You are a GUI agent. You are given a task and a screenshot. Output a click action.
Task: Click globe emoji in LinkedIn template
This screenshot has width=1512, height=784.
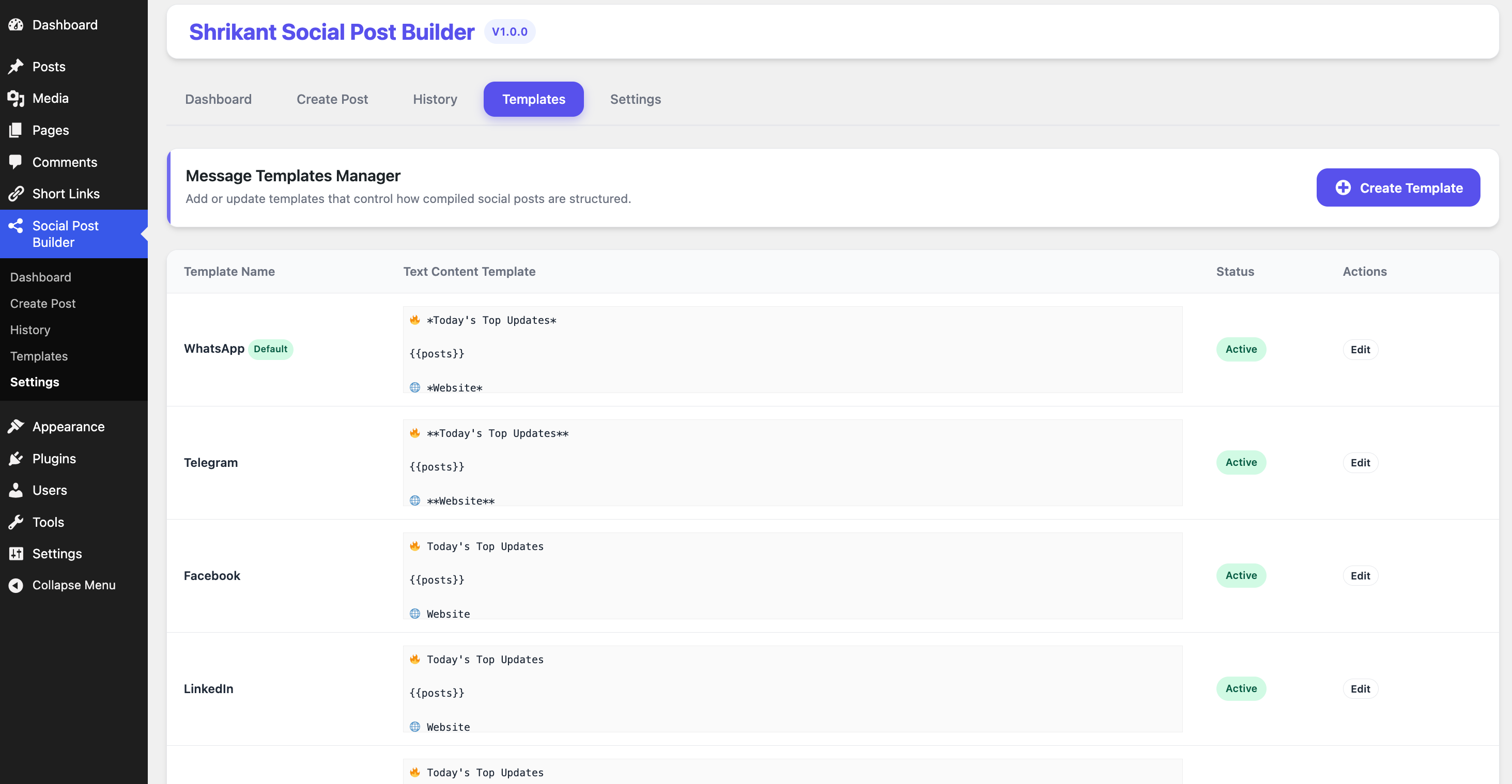(x=415, y=727)
